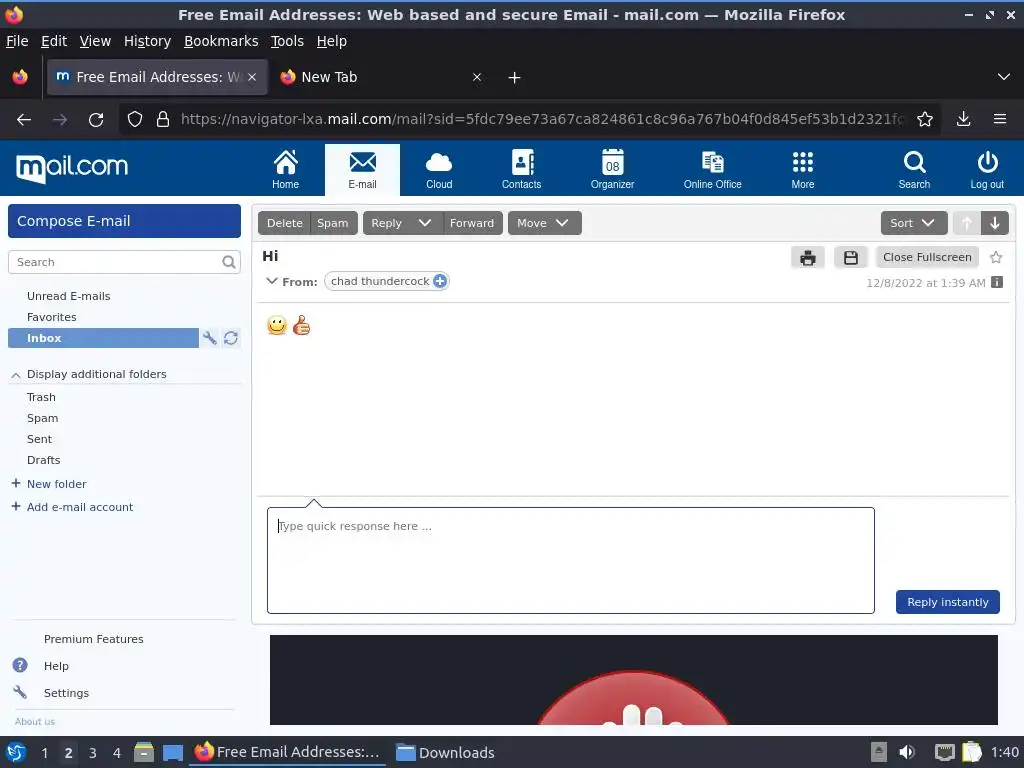Open the Edit menu
Viewport: 1024px width, 768px height.
click(54, 41)
